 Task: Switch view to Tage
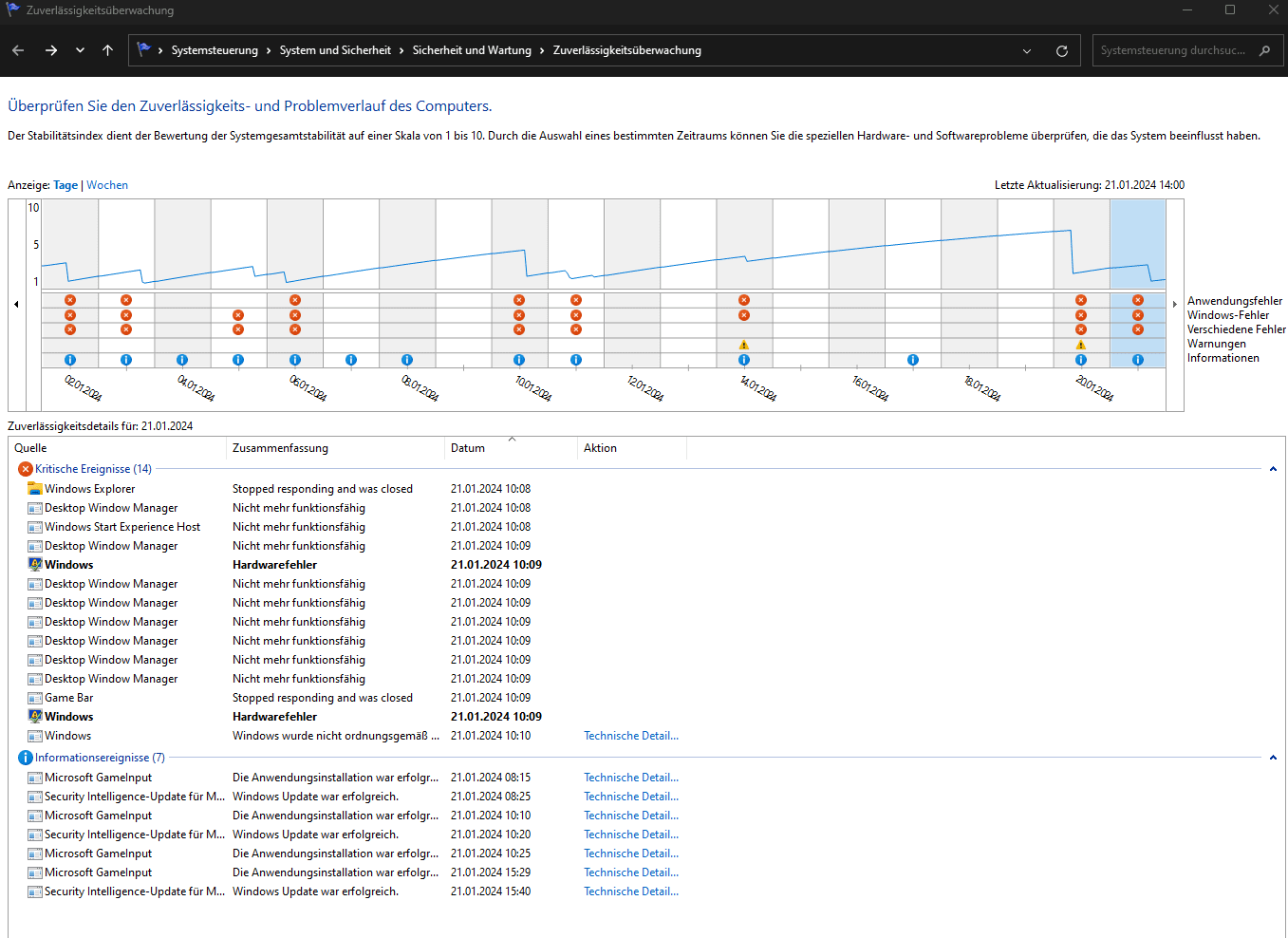65,185
